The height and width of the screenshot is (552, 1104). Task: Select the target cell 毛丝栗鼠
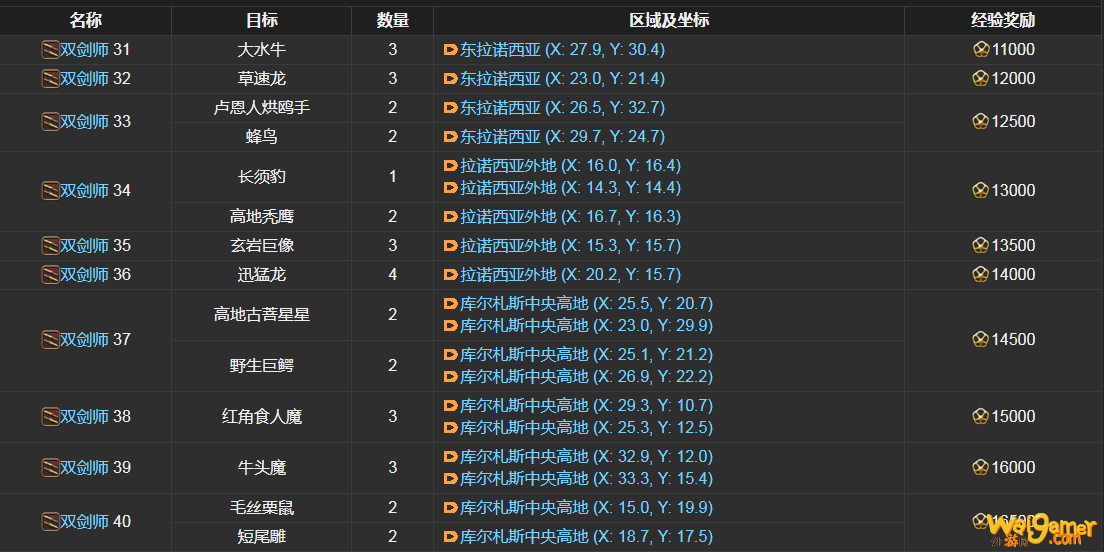click(x=261, y=508)
